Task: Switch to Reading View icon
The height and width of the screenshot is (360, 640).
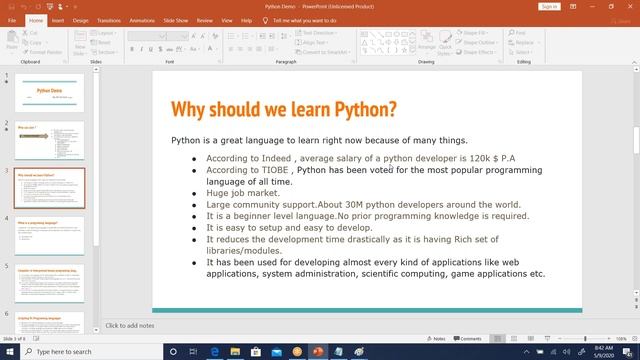Action: click(531, 339)
